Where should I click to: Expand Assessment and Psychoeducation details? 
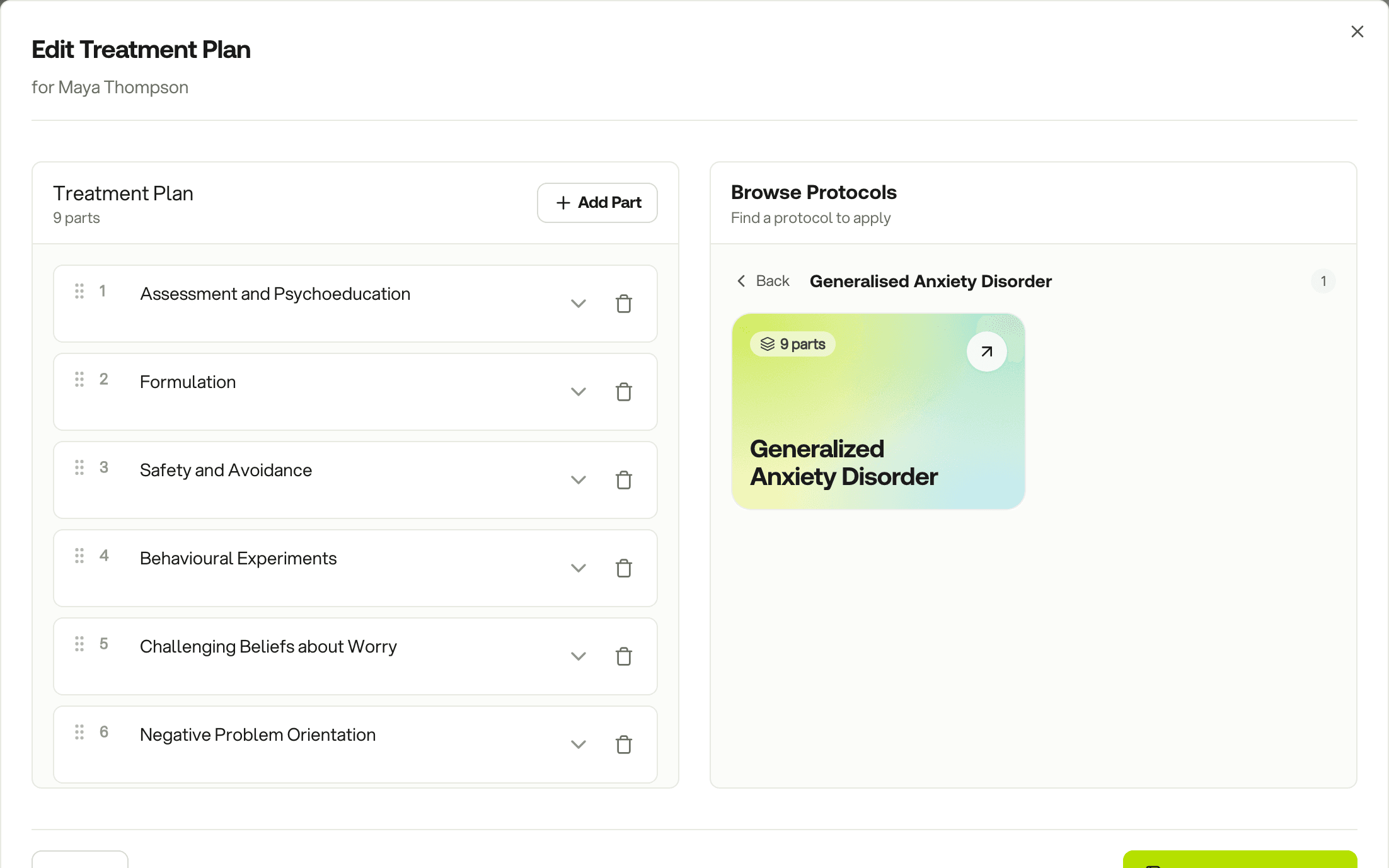[579, 304]
